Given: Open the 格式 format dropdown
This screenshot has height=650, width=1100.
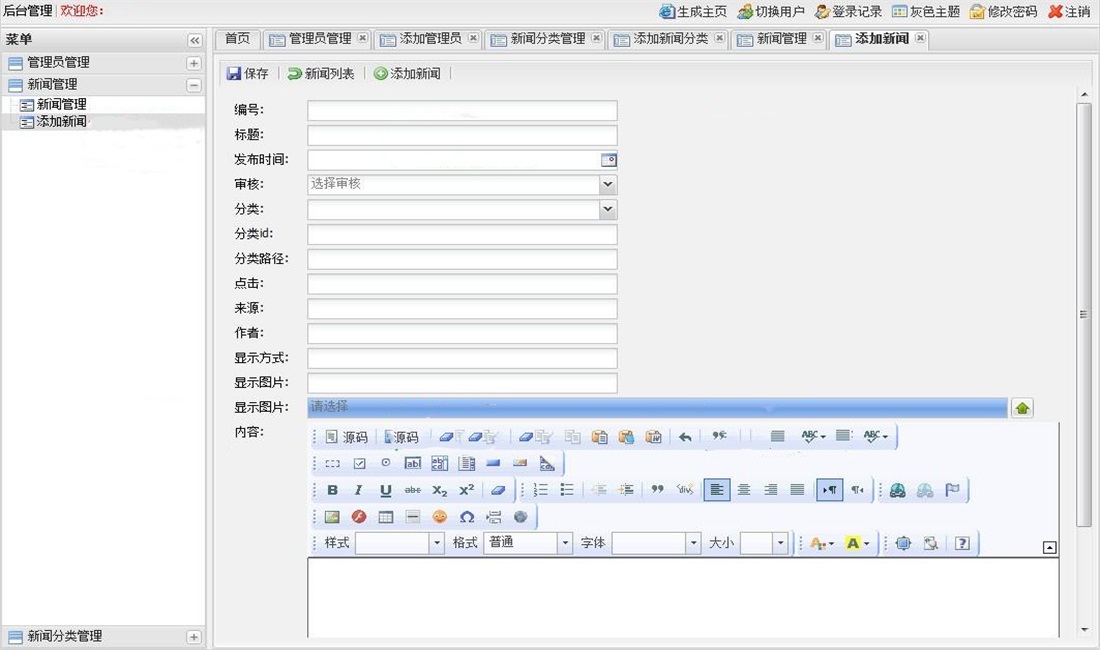Looking at the screenshot, I should [x=564, y=543].
